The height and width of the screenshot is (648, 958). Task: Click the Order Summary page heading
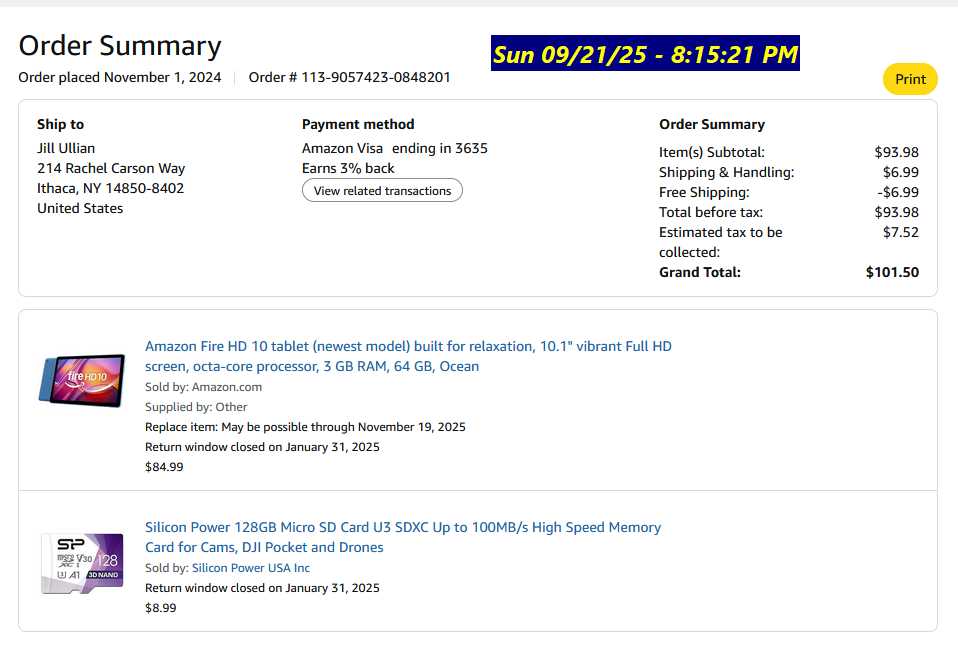[120, 46]
